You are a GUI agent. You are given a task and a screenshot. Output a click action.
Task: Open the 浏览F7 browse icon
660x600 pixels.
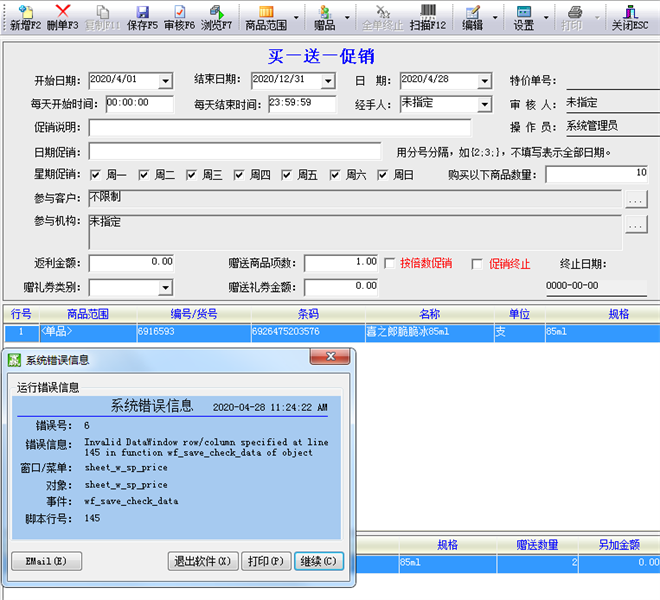pos(216,12)
